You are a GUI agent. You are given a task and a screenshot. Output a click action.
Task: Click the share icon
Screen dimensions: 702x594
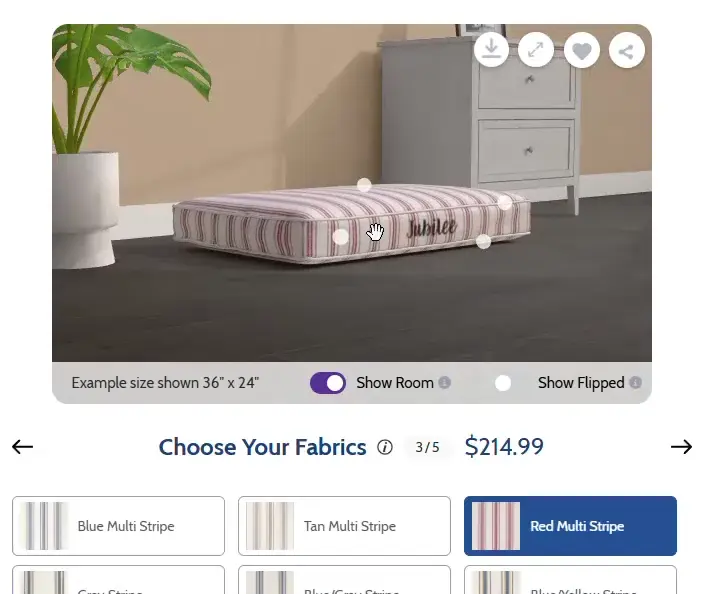coord(626,51)
